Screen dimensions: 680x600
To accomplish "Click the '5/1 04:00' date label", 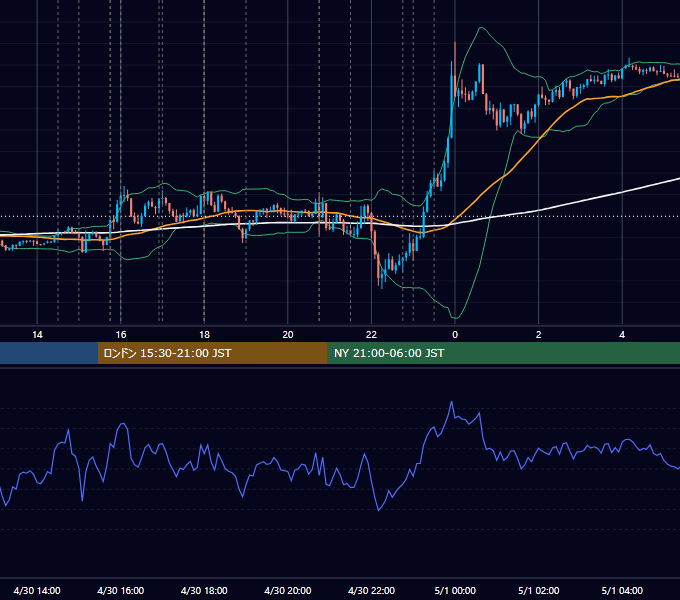I will [x=622, y=590].
